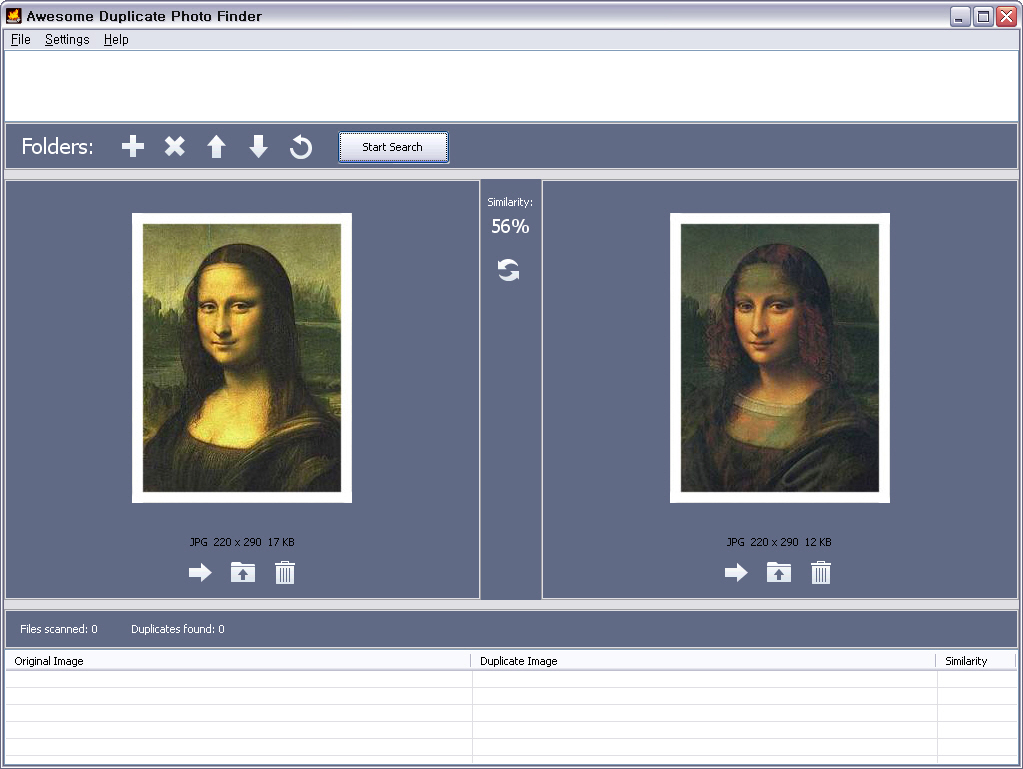Open the Settings menu
The image size is (1023, 769).
tap(67, 40)
